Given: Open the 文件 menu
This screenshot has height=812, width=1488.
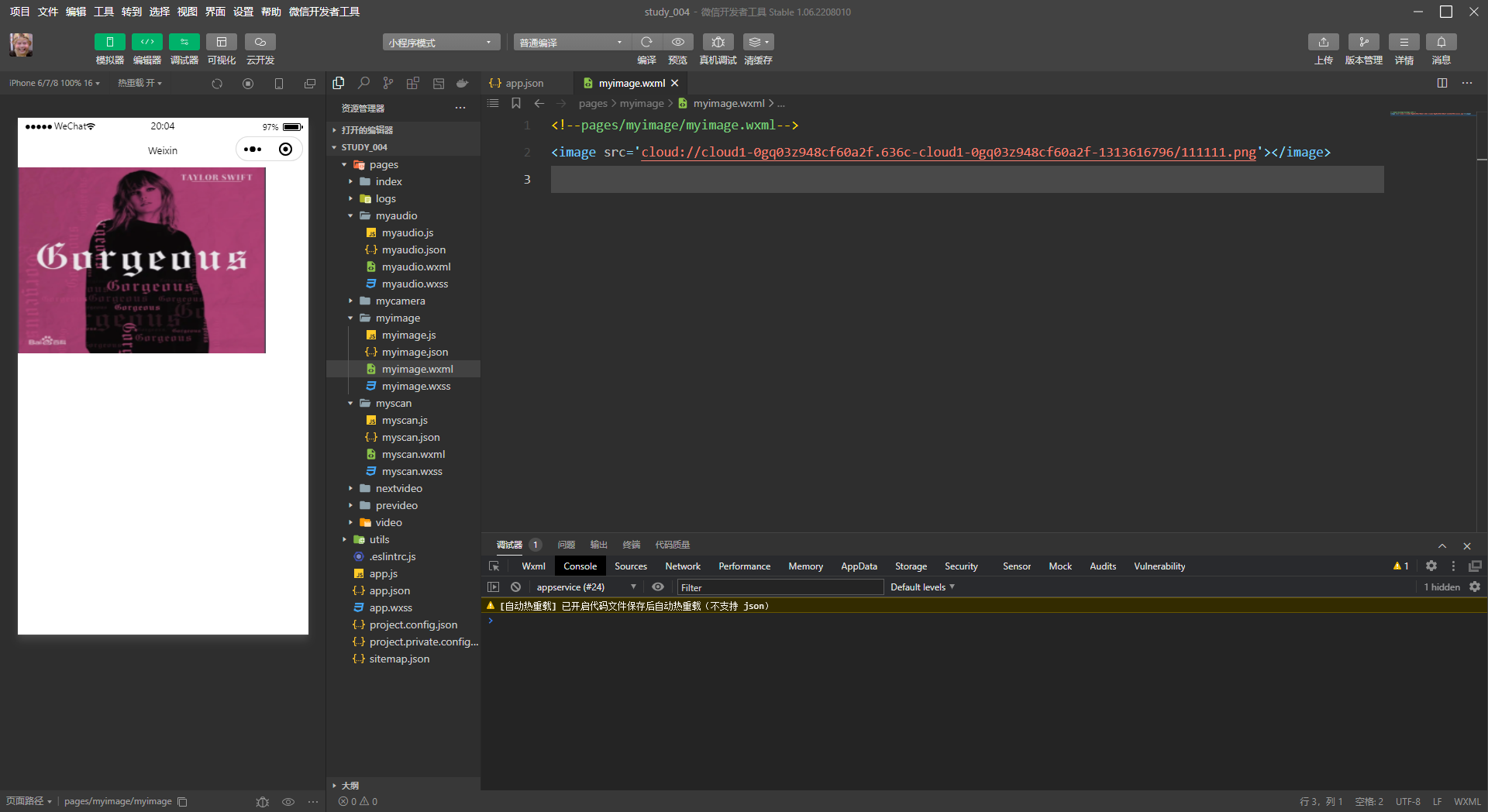Looking at the screenshot, I should click(48, 12).
